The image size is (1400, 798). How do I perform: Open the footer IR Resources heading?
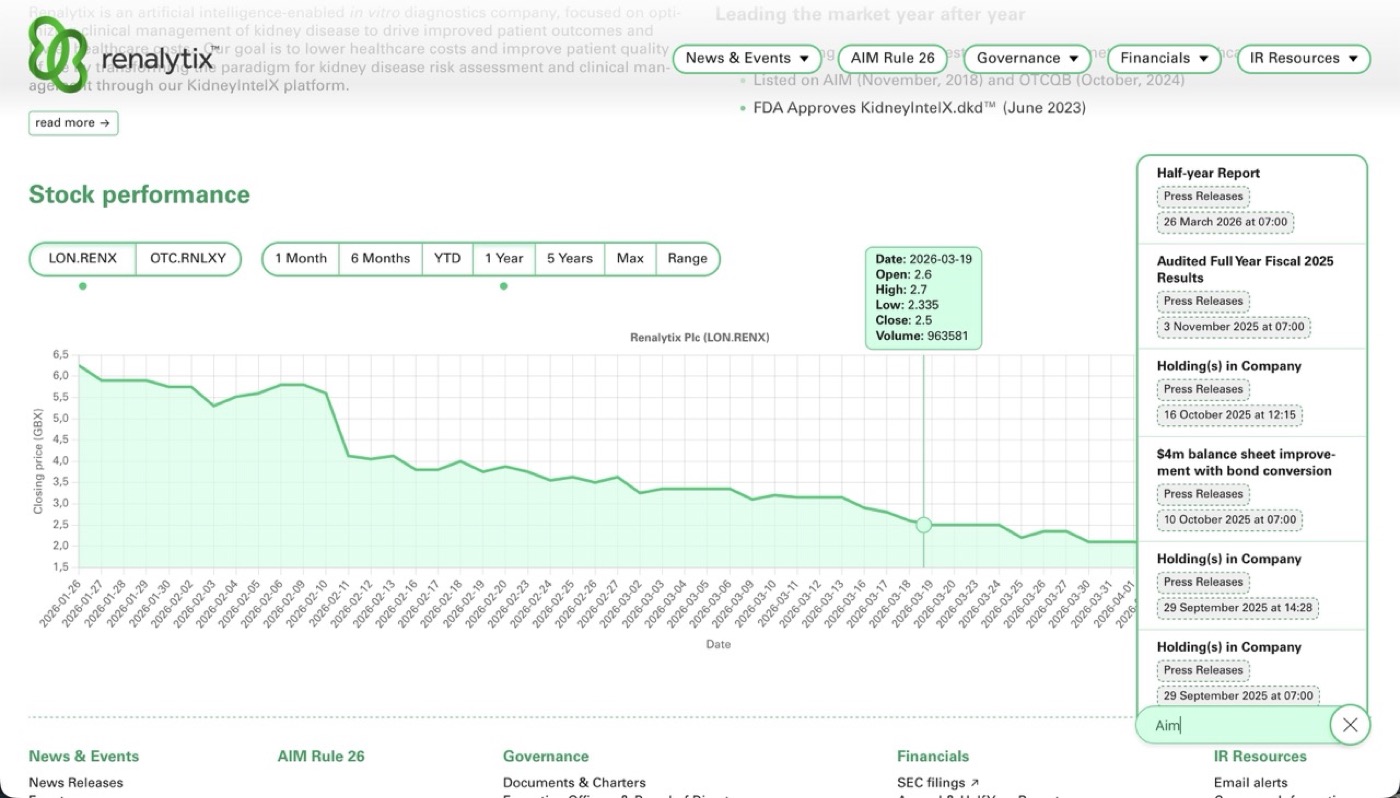click(1260, 756)
